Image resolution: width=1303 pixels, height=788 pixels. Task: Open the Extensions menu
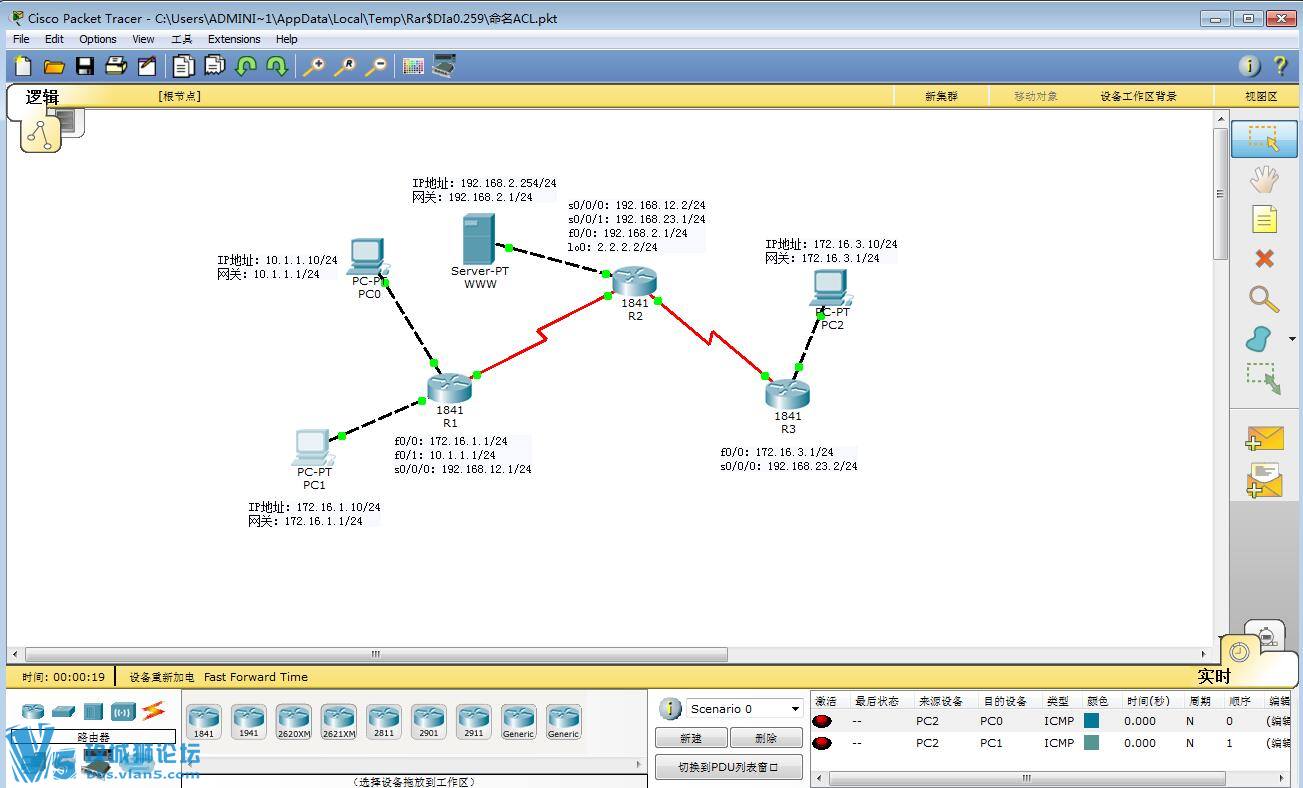click(x=234, y=39)
